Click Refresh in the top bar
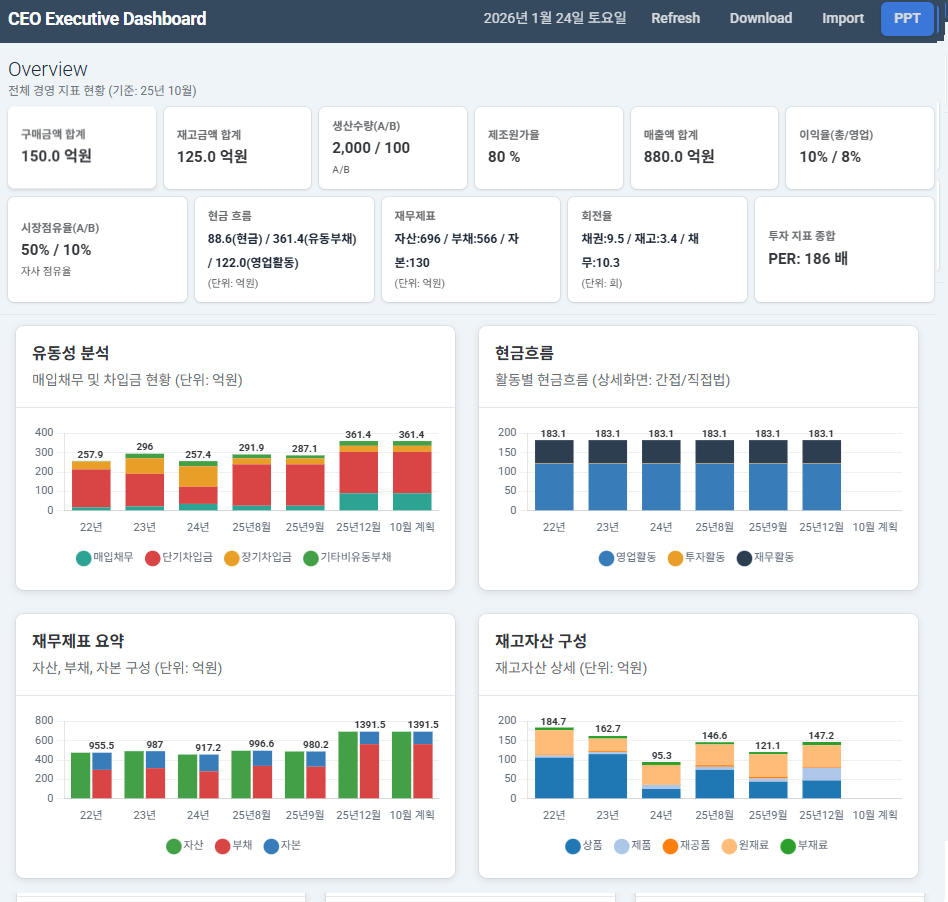 675,18
